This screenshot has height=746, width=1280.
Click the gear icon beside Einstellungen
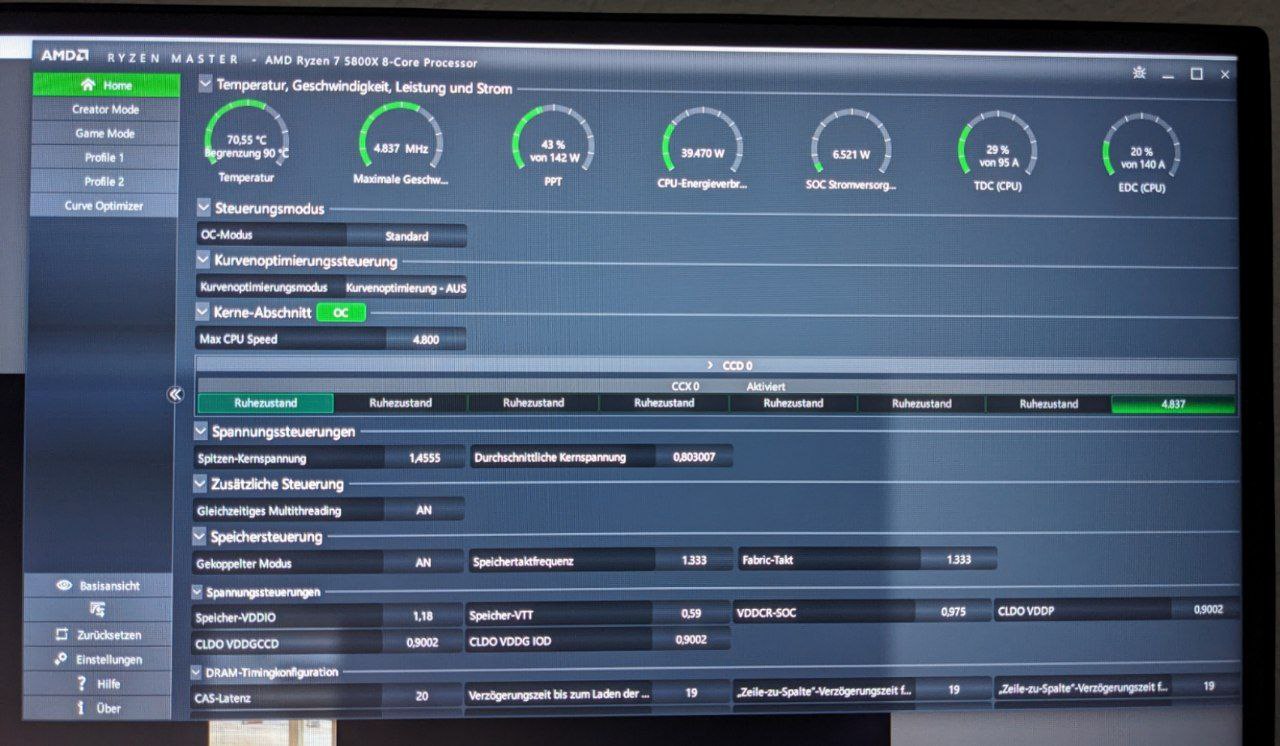(x=61, y=660)
